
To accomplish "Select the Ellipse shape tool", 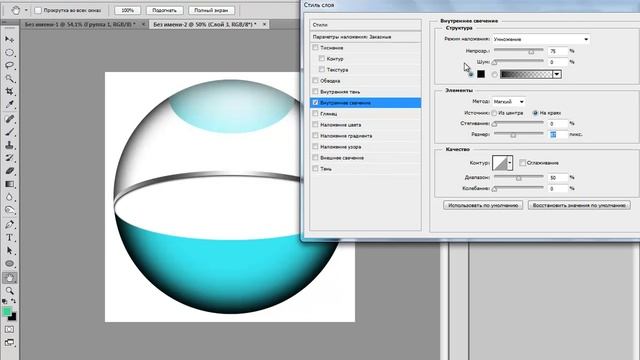I will (x=9, y=264).
